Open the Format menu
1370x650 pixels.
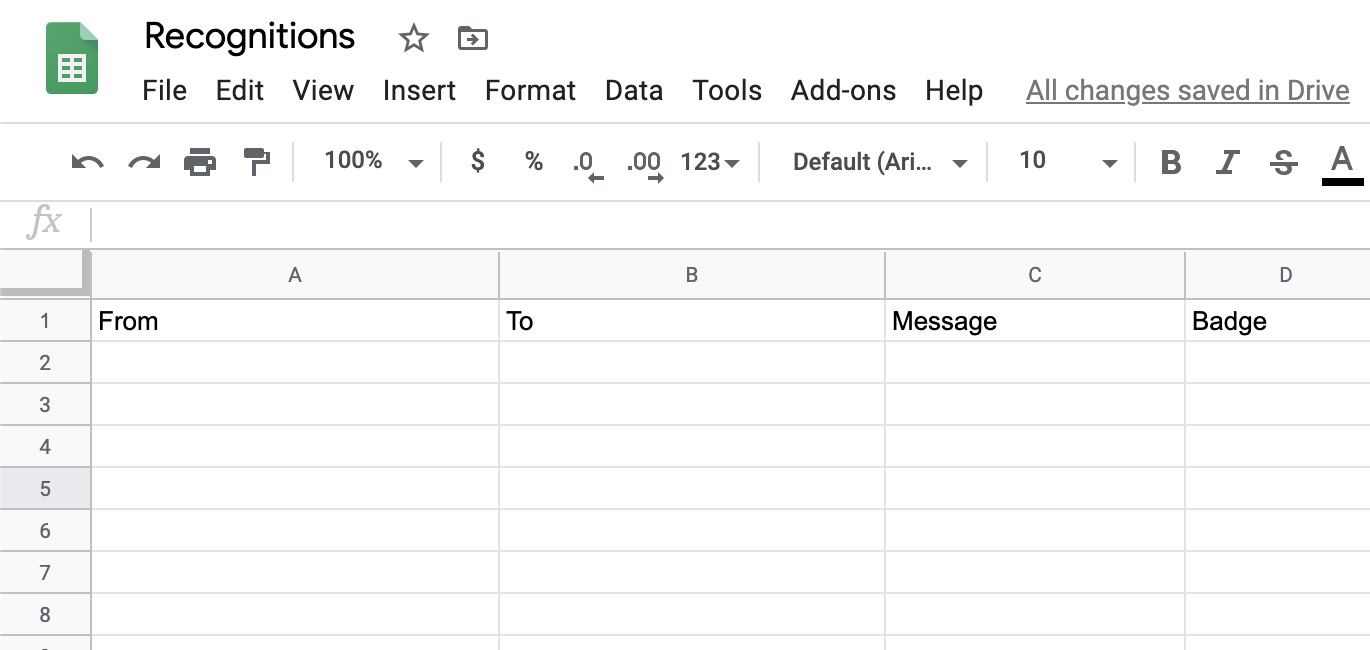(x=530, y=90)
